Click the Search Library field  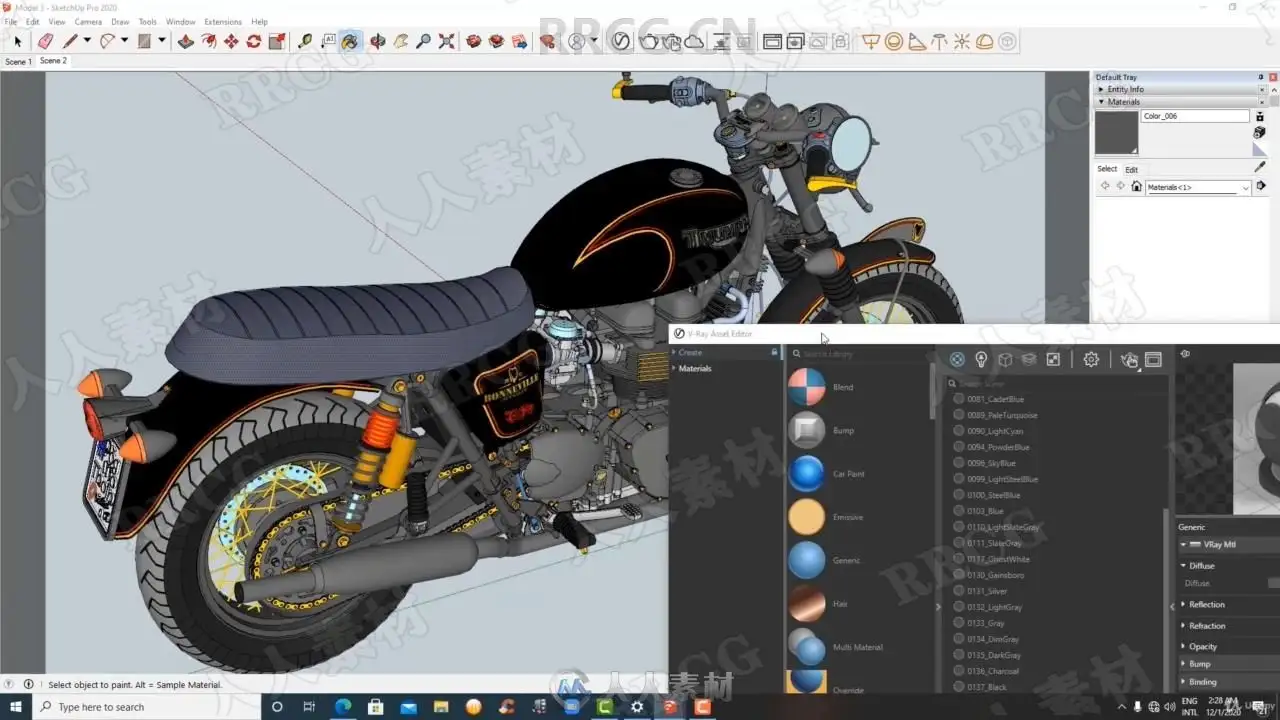[858, 354]
